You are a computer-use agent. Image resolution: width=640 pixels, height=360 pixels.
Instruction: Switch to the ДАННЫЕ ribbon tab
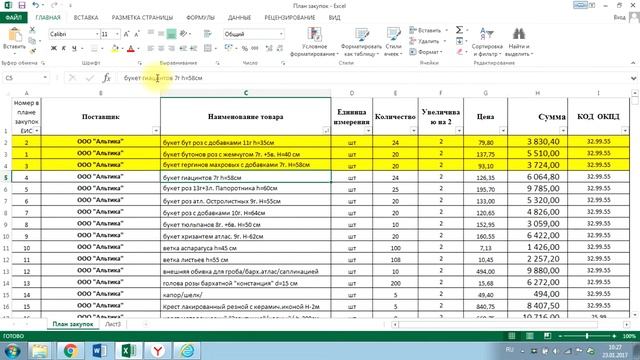(x=239, y=18)
